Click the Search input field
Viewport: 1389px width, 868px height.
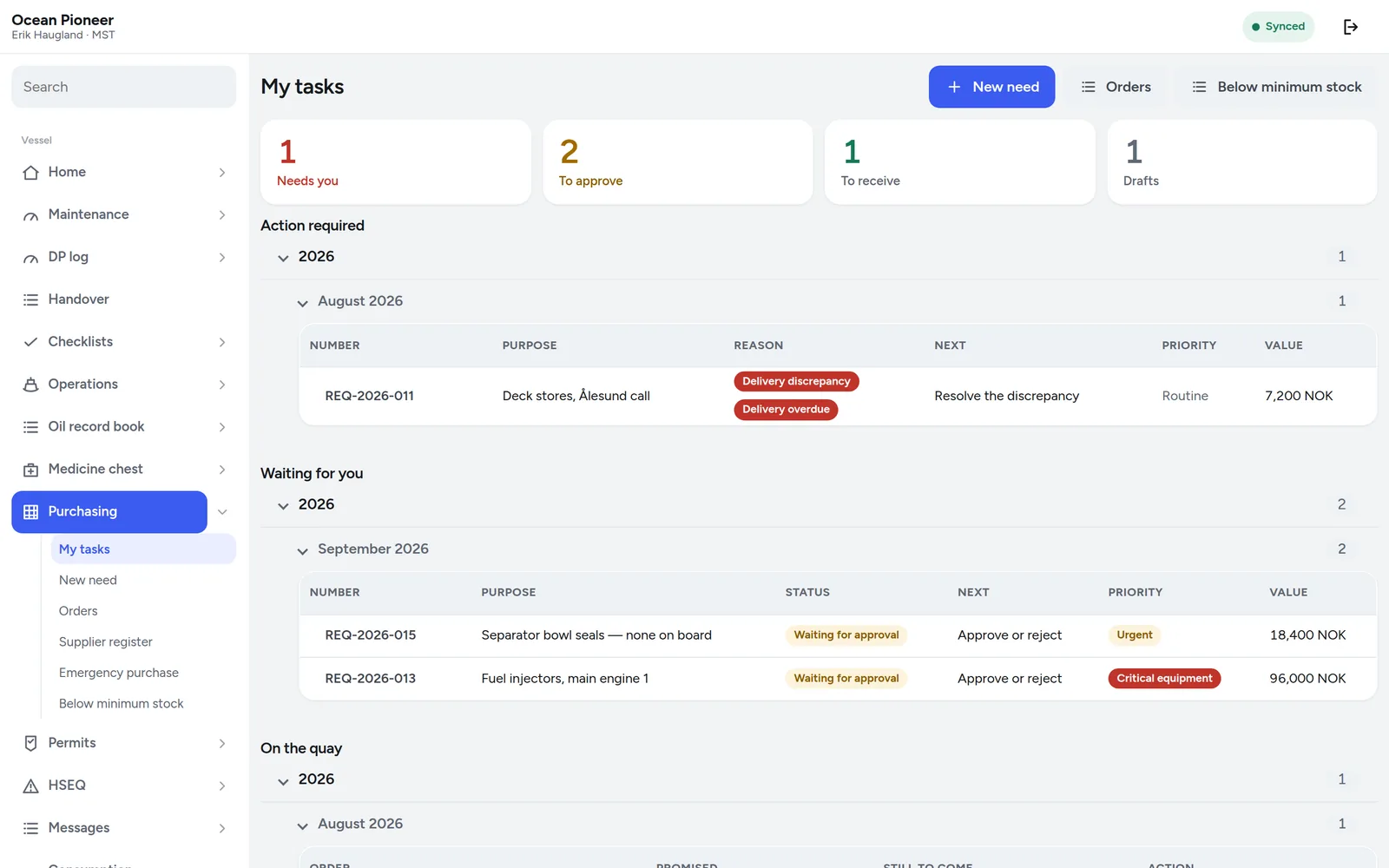[123, 87]
